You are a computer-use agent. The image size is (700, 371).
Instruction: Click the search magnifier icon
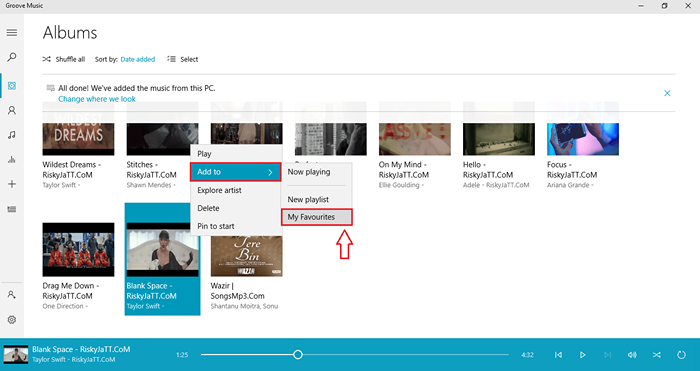click(x=12, y=57)
